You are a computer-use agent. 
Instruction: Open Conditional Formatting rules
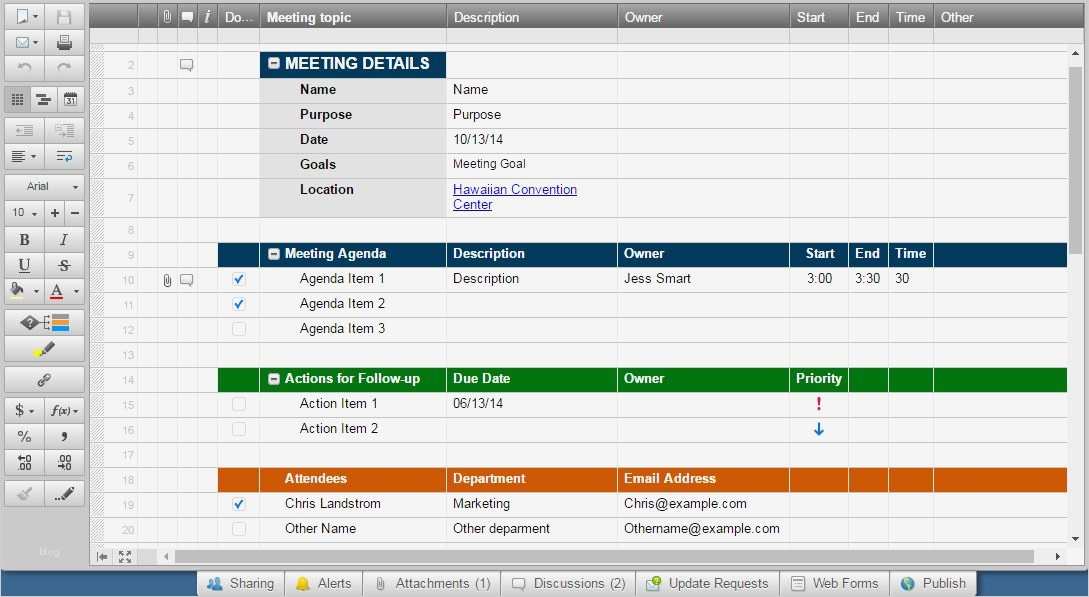(44, 323)
